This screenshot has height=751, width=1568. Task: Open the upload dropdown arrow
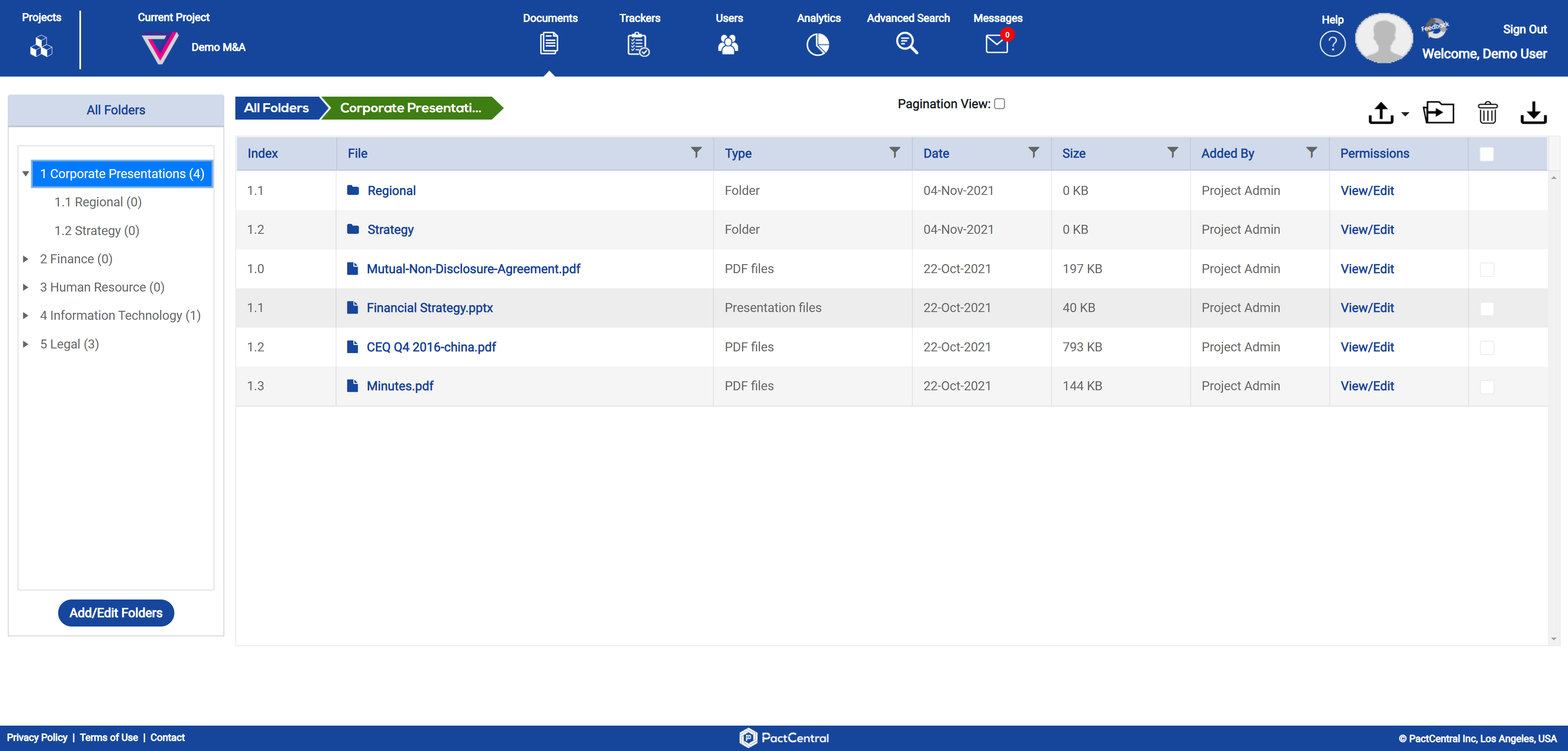pyautogui.click(x=1405, y=114)
